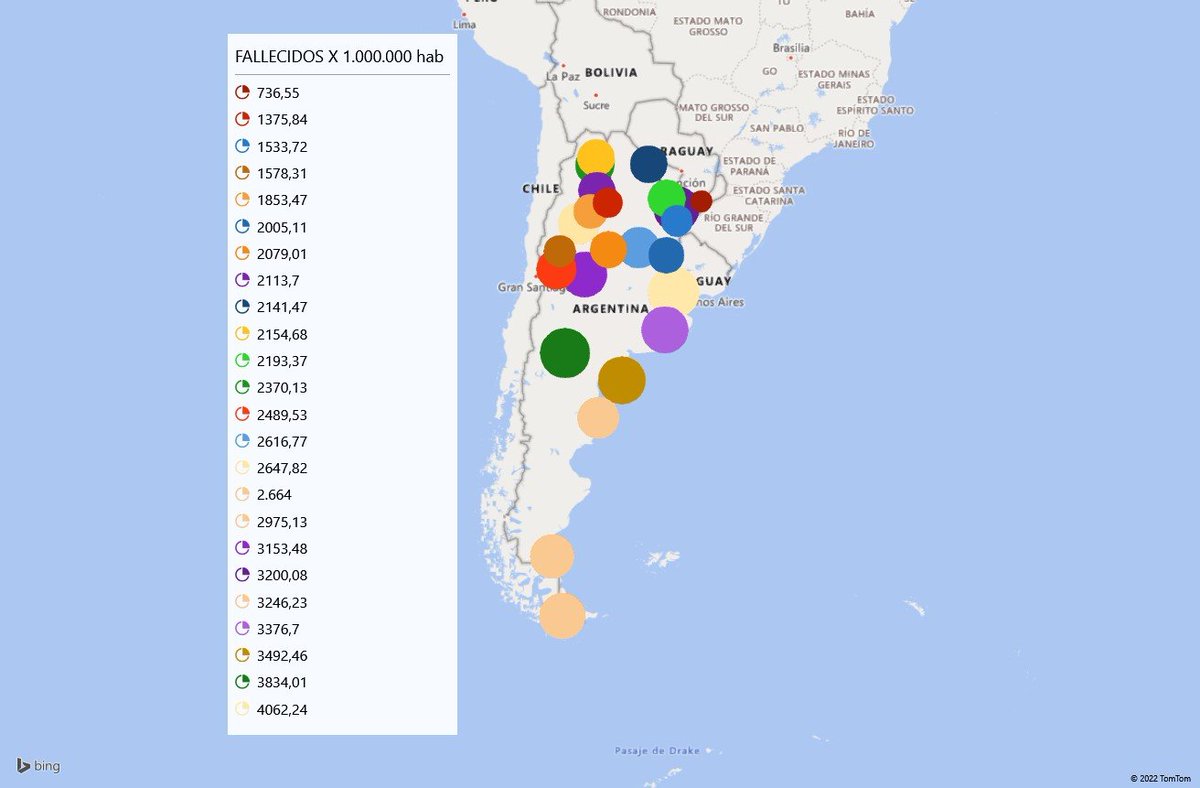
Task: Select the light purple bubble below Buenos Aires
Action: [665, 330]
